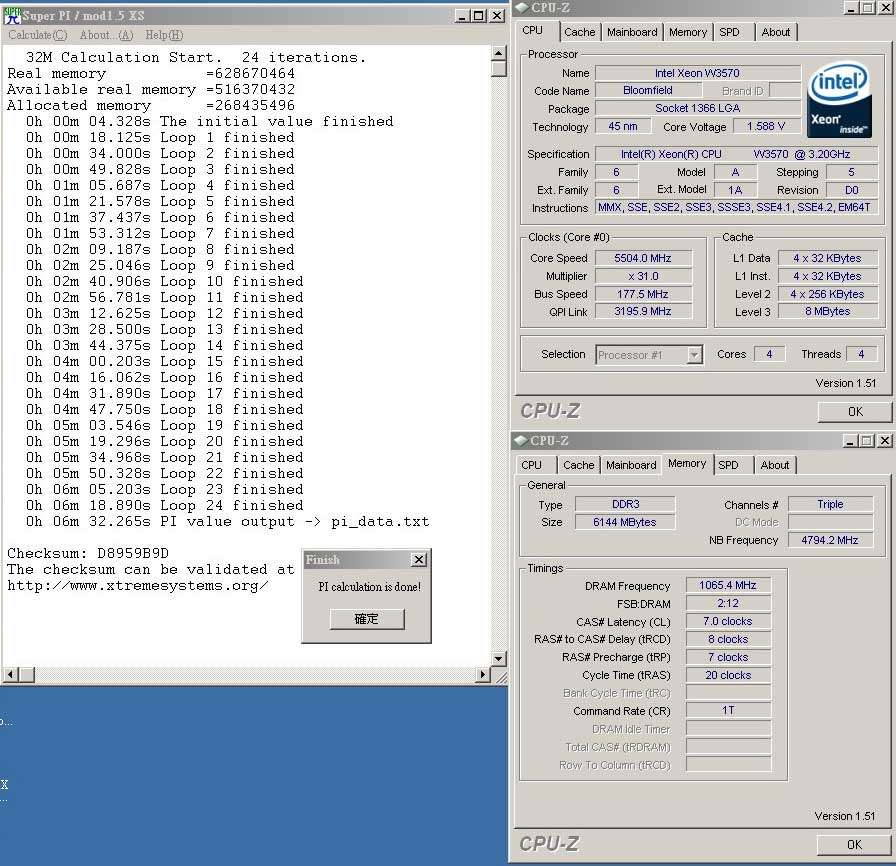Click the Threads value 4 field
896x866 pixels.
861,354
